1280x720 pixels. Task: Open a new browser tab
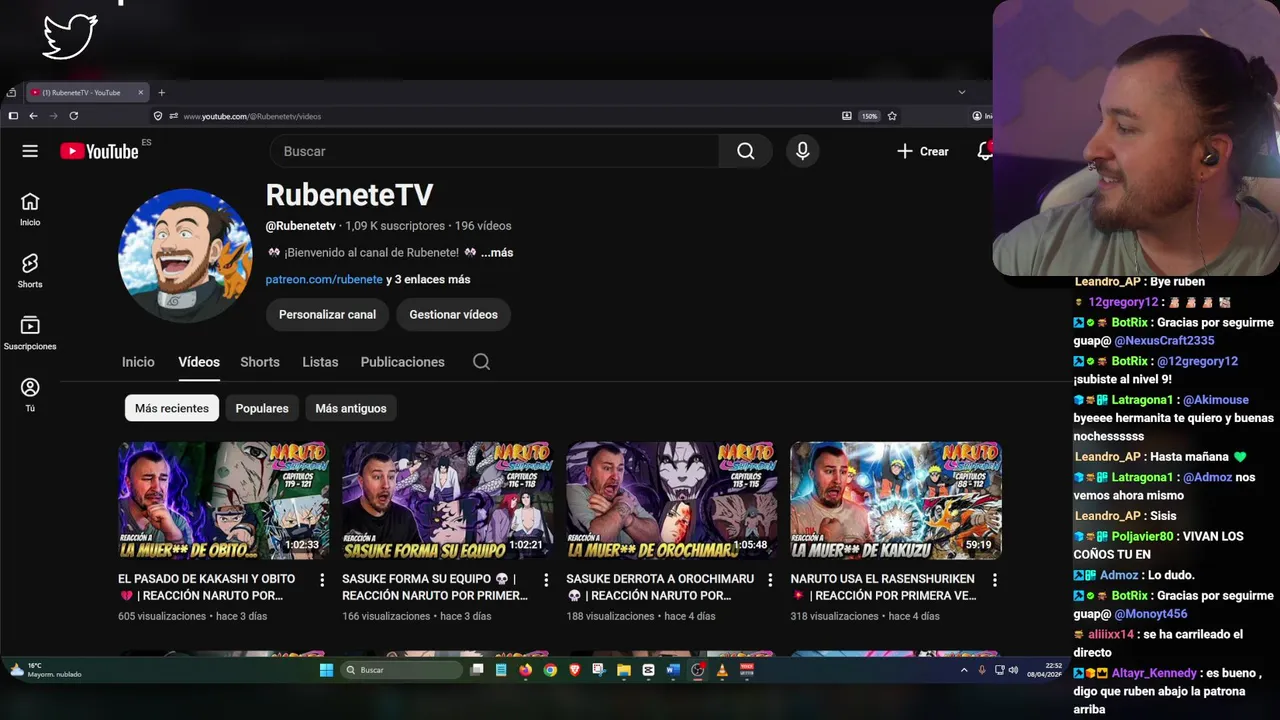[x=161, y=93]
